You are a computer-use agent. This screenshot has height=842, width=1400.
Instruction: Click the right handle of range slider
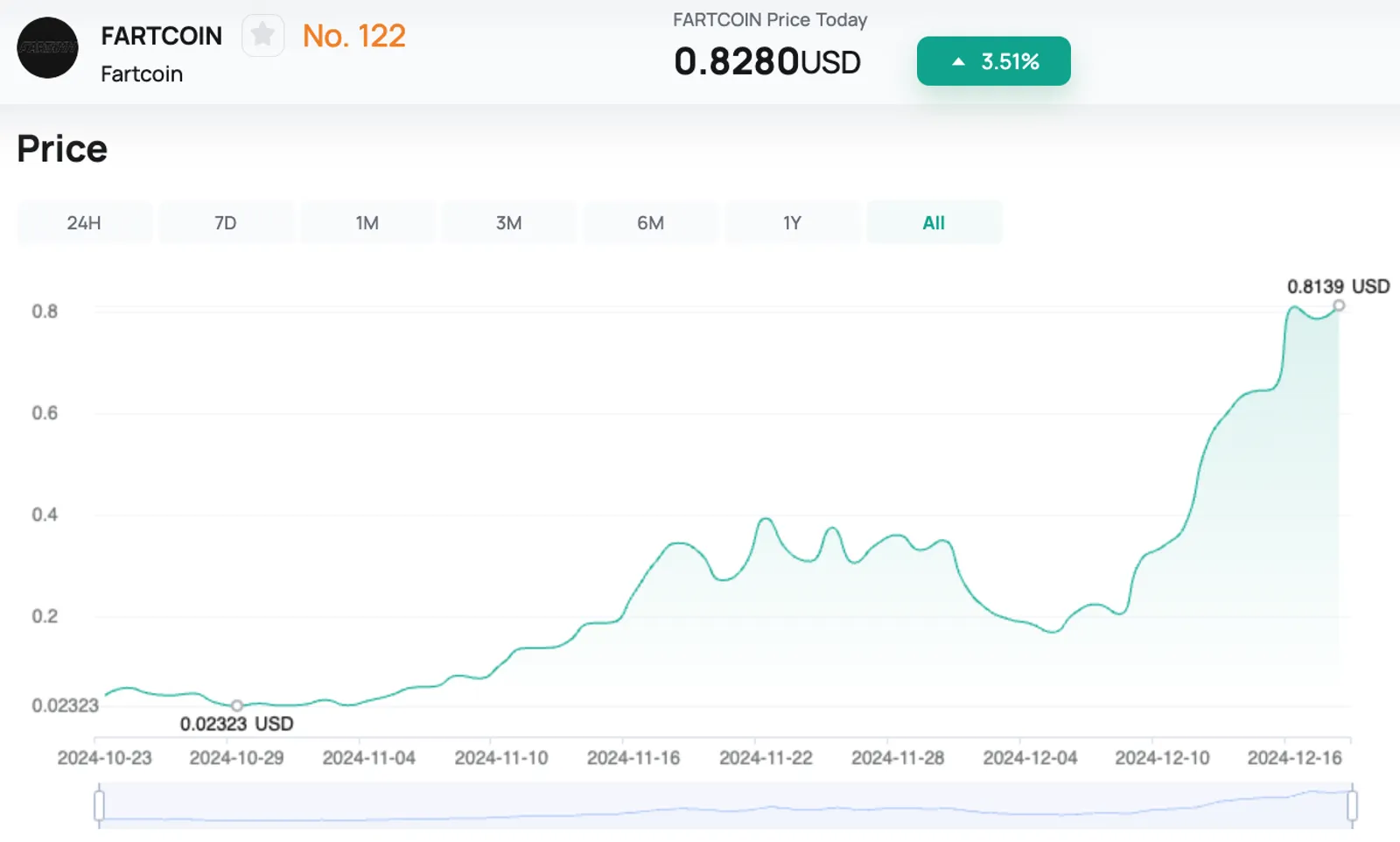1352,805
